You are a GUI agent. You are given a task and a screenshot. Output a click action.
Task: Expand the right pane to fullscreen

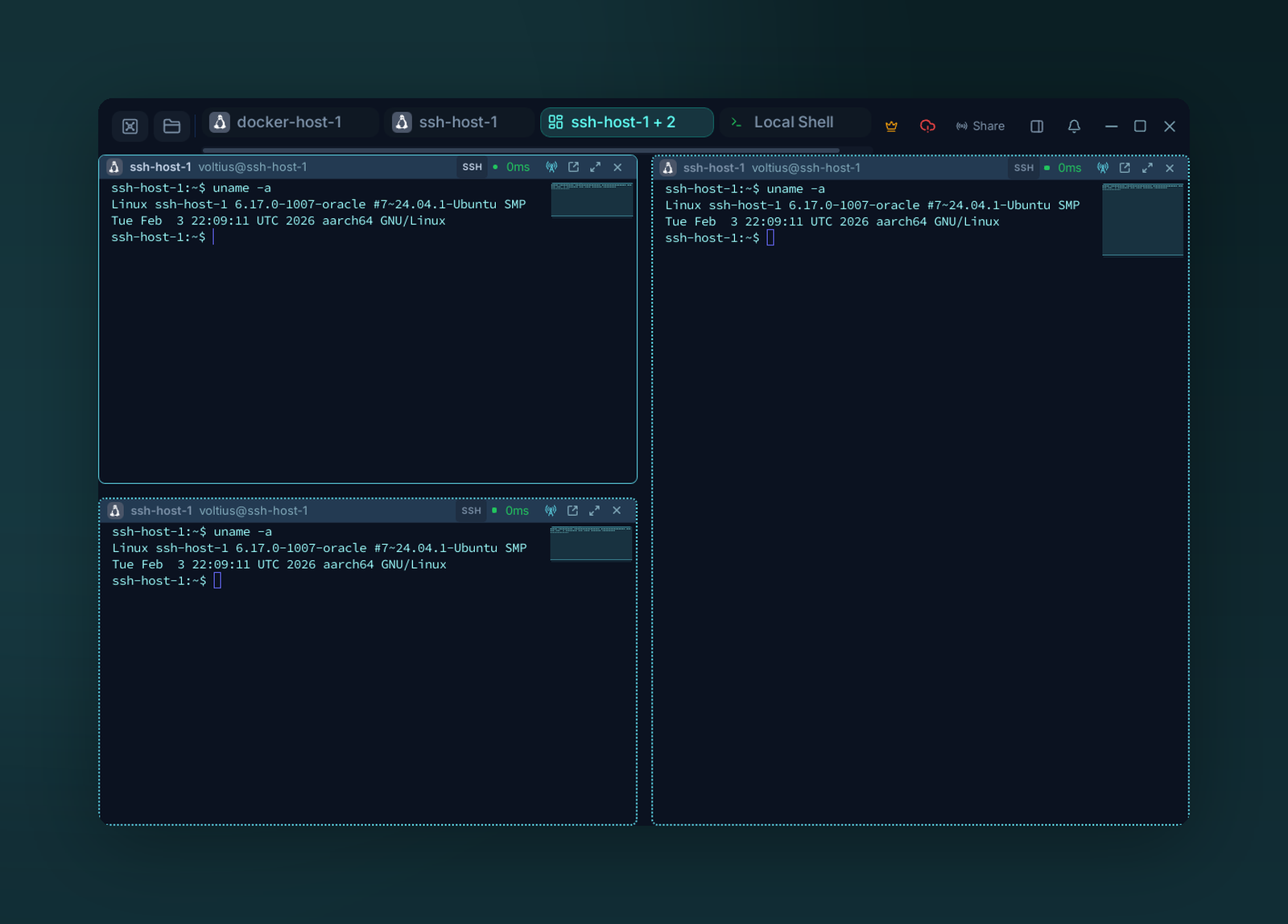(x=1147, y=168)
